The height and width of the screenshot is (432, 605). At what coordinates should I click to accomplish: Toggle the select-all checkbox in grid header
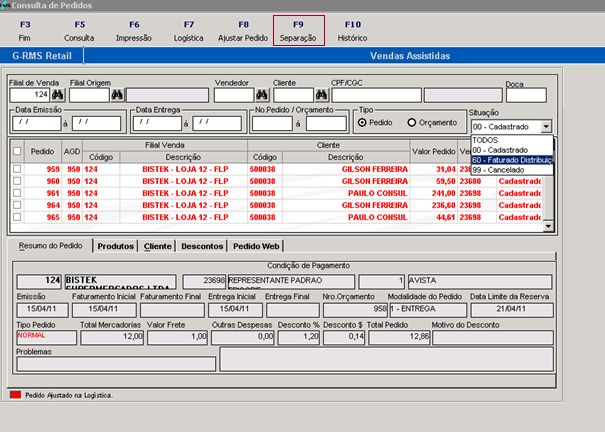(x=16, y=151)
